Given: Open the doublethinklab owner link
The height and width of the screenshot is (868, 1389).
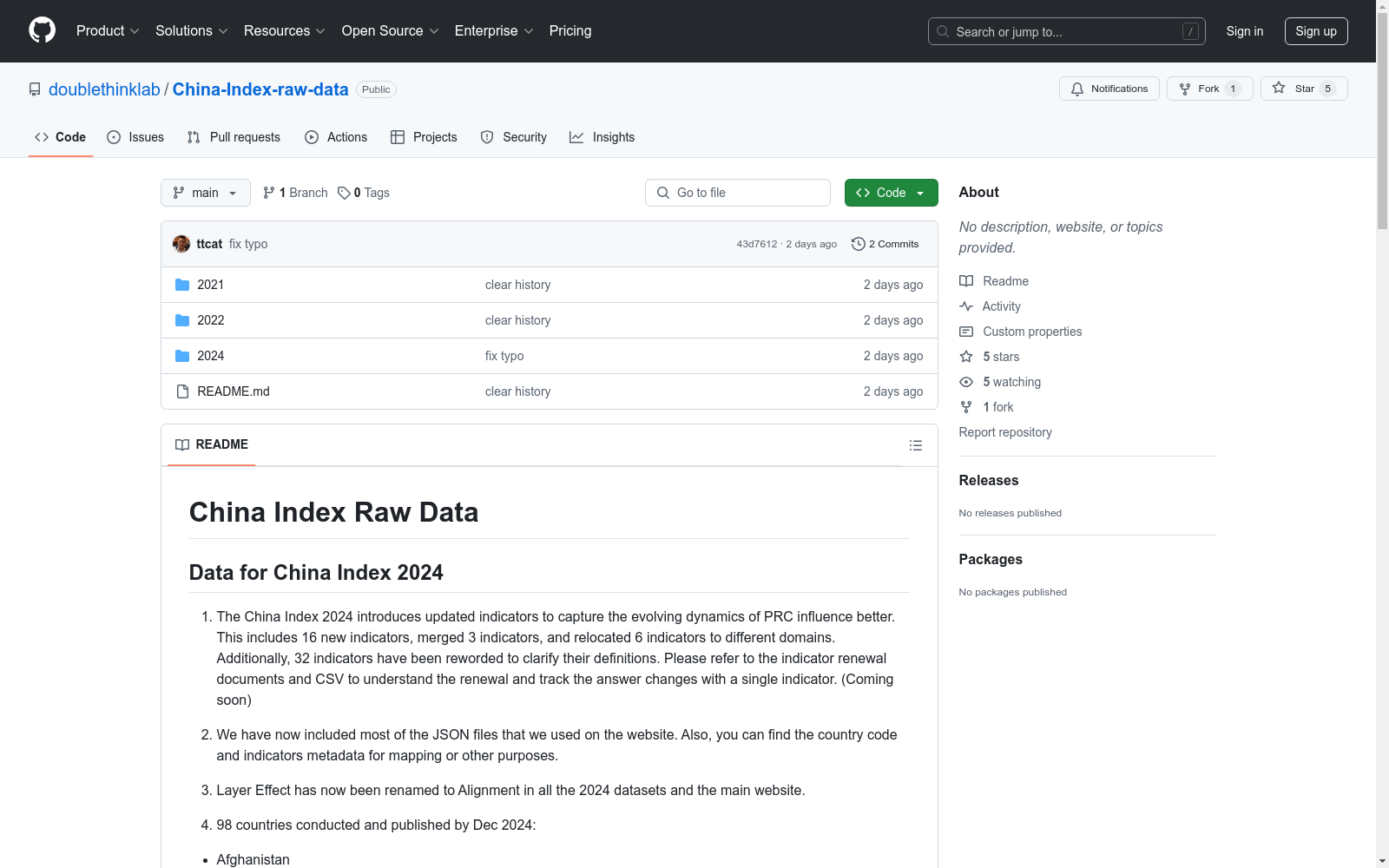Looking at the screenshot, I should (x=104, y=89).
